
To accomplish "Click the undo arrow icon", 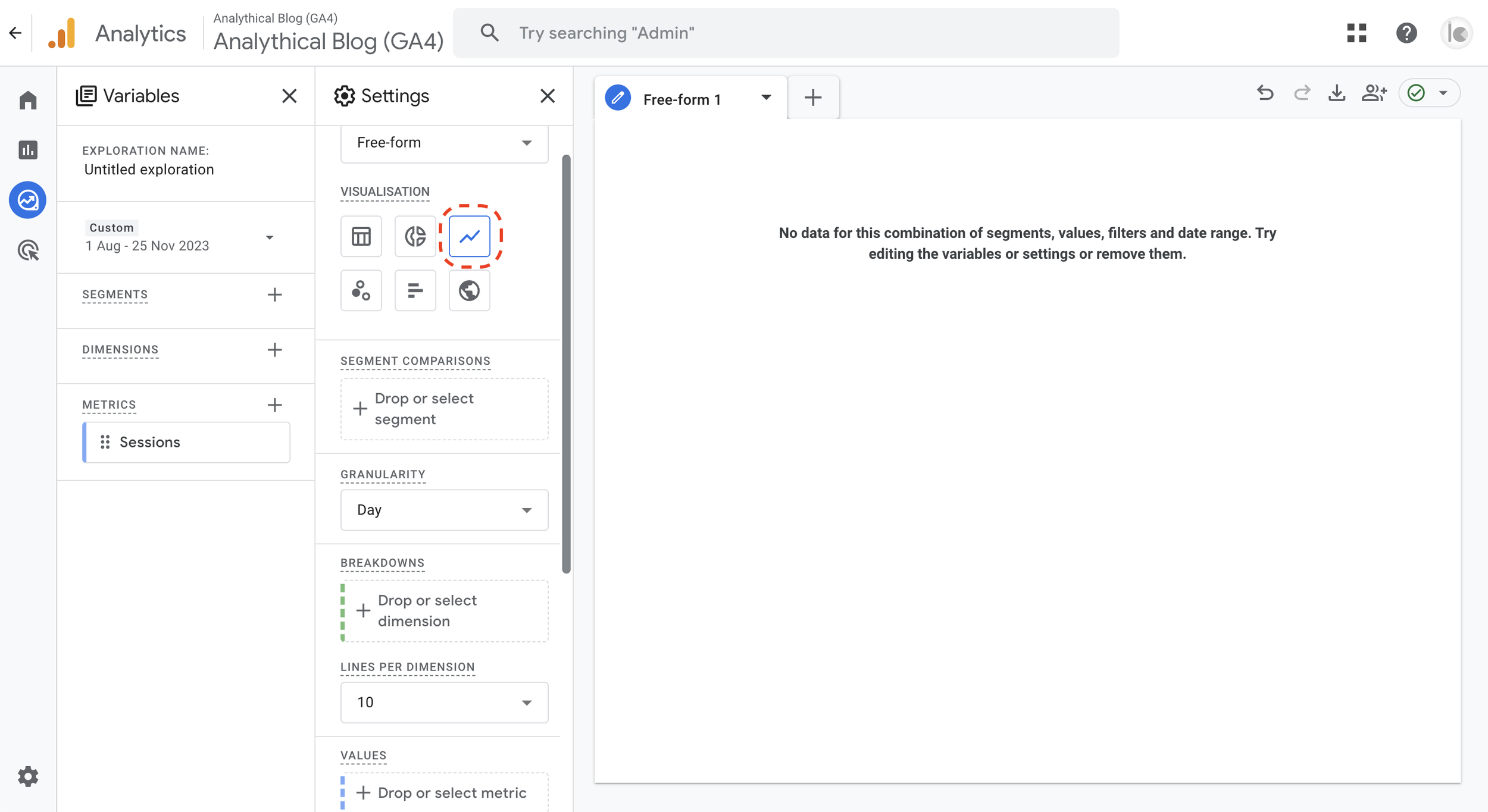I will coord(1265,93).
